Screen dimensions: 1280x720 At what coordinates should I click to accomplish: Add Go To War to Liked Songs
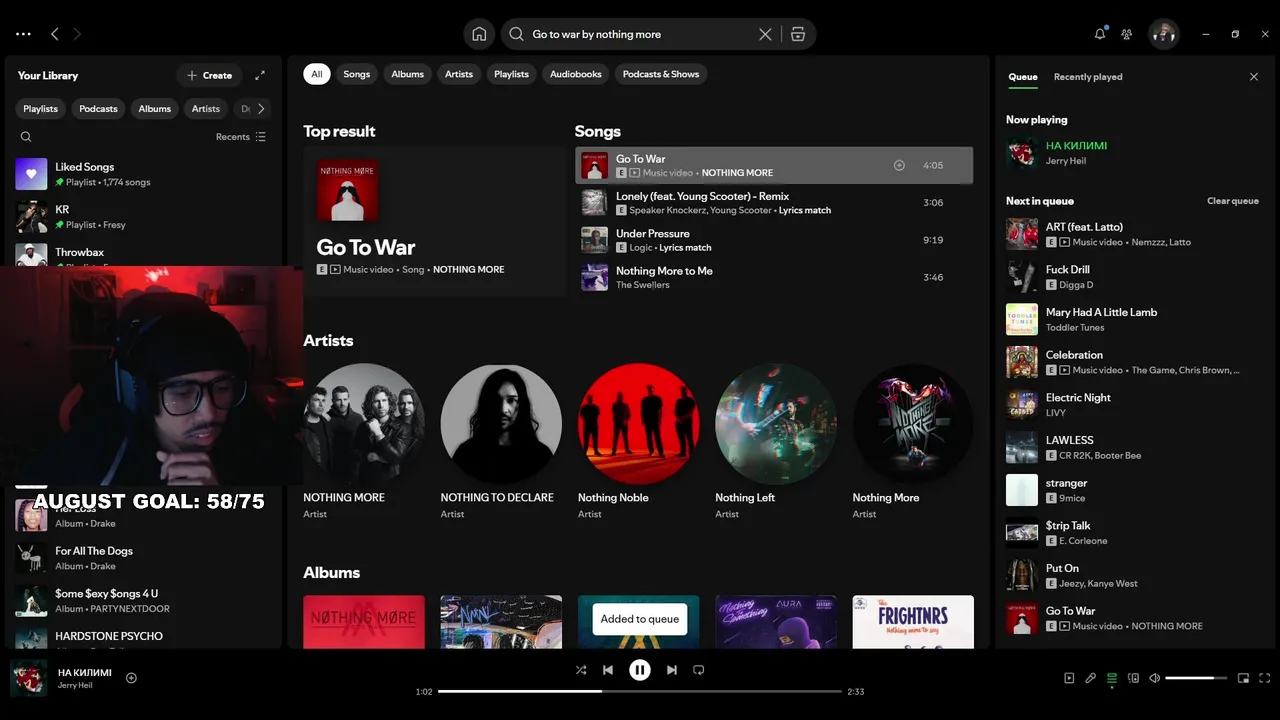coord(899,165)
